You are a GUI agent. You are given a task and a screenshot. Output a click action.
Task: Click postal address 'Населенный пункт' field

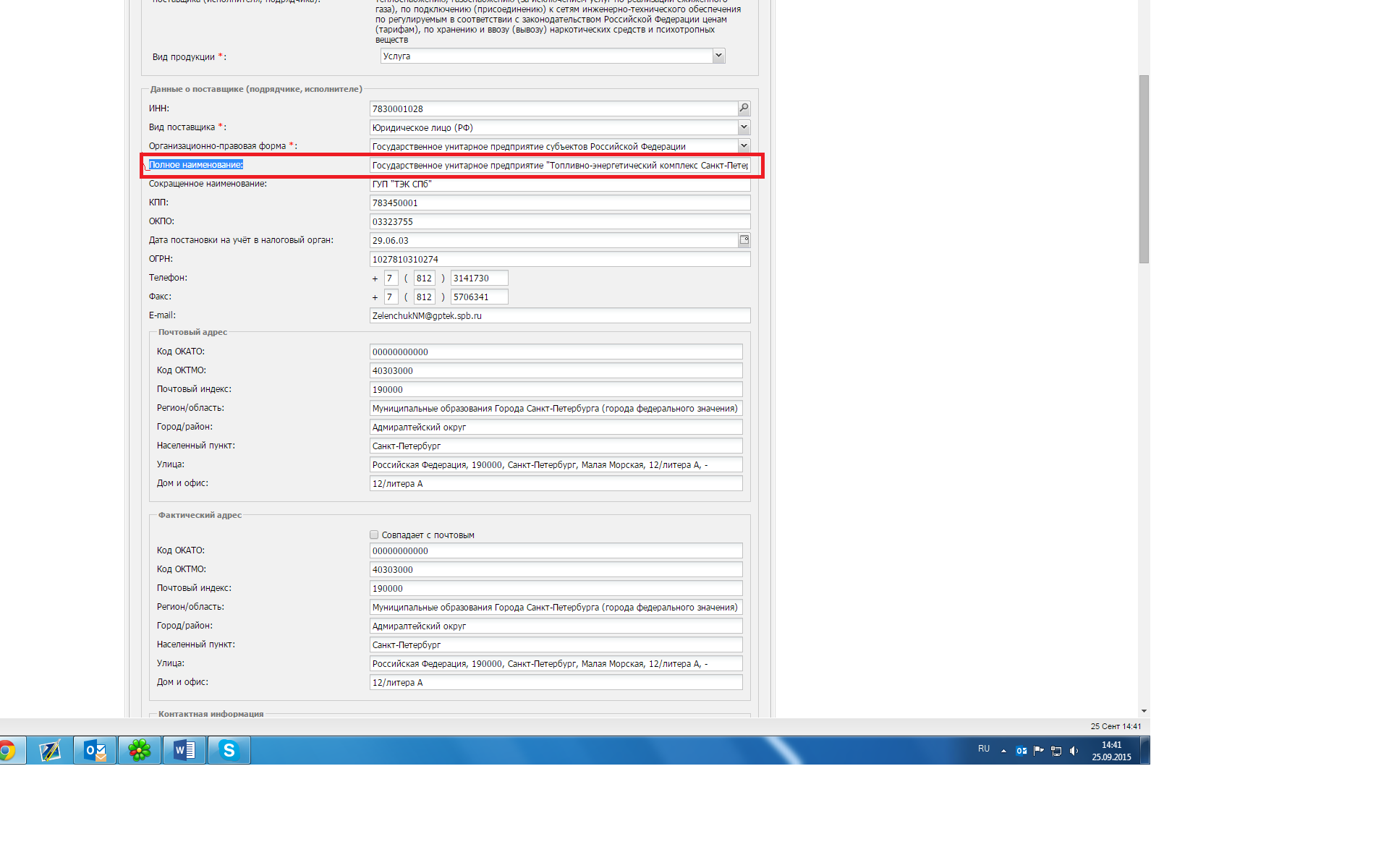(x=556, y=446)
